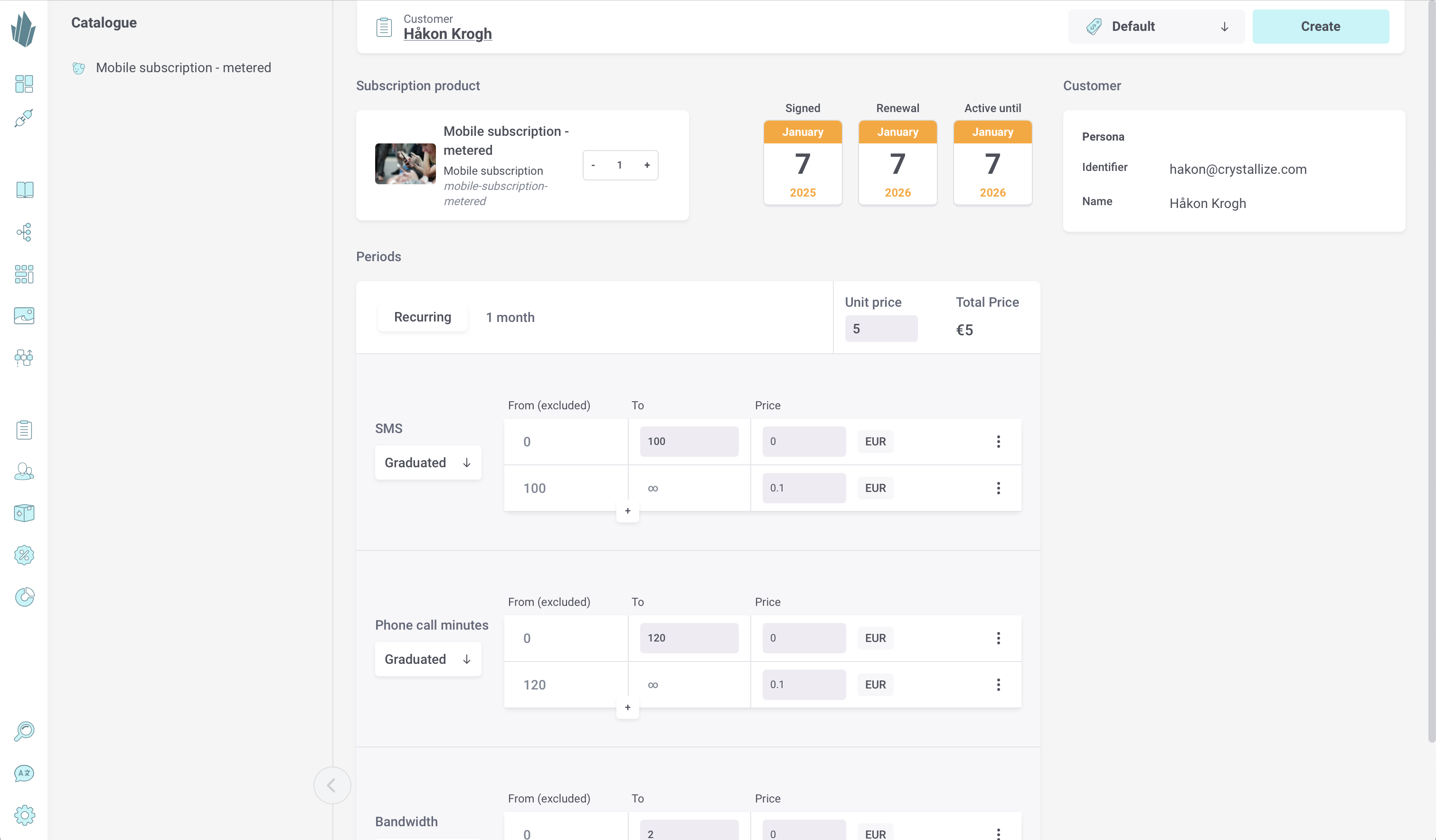Decrease the subscription quantity
Viewport: 1436px width, 840px height.
(x=593, y=165)
